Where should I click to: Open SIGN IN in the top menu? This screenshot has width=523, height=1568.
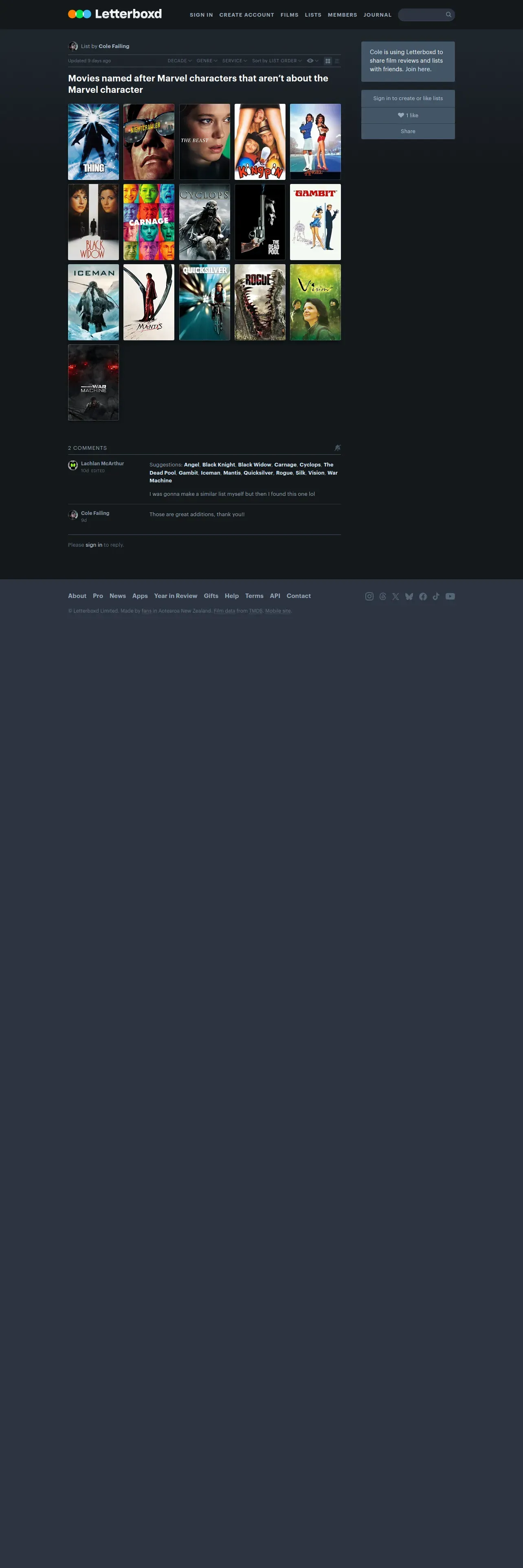tap(202, 15)
